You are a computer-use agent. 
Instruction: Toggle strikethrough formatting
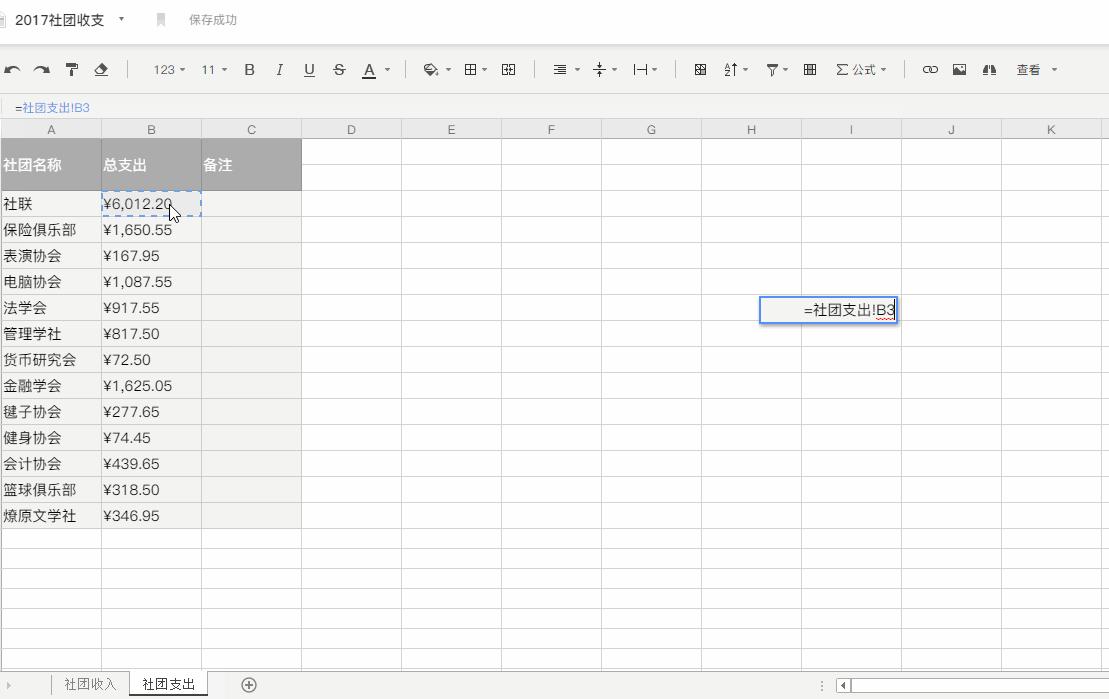click(x=339, y=69)
